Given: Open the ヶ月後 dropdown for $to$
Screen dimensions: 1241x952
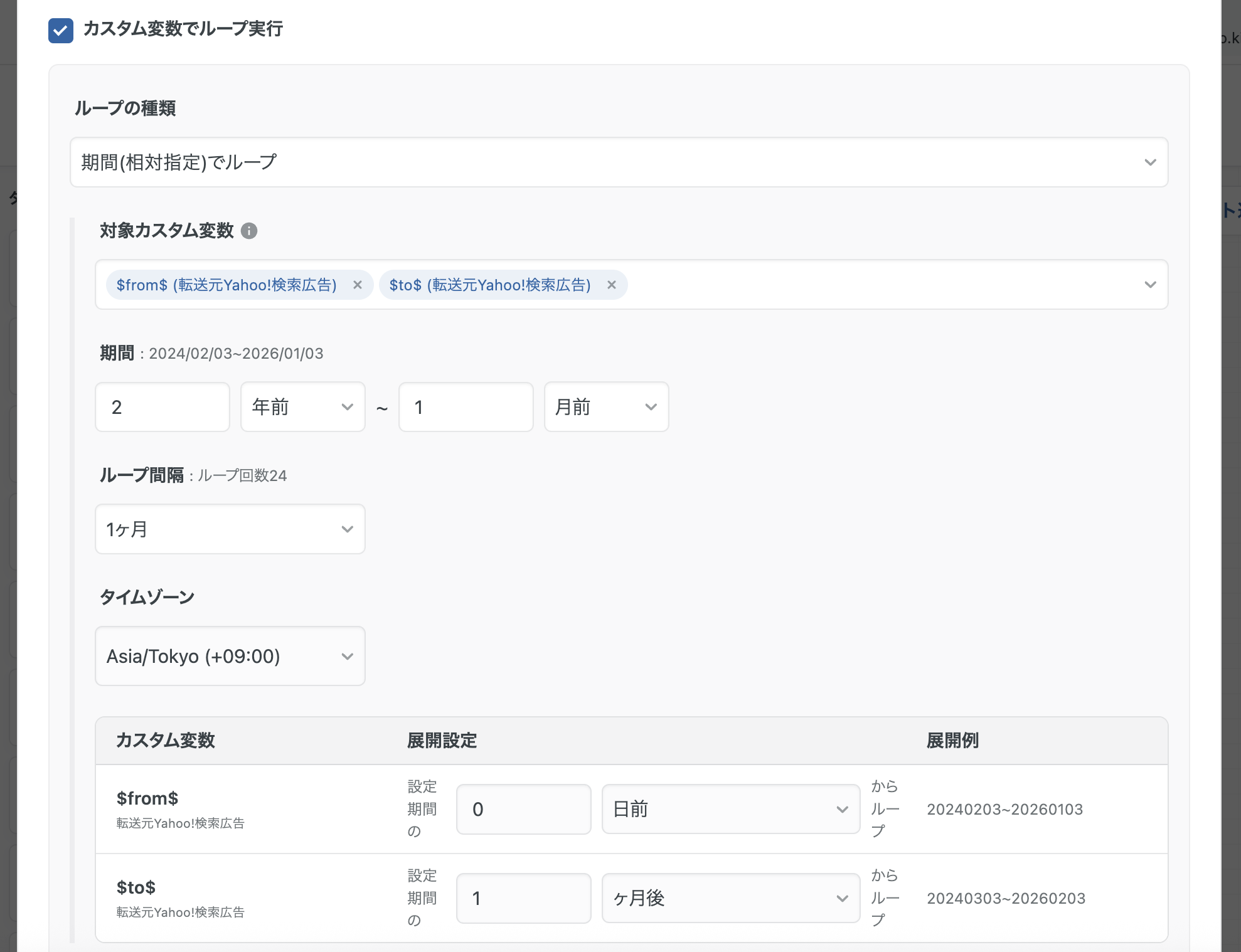Looking at the screenshot, I should click(x=730, y=898).
